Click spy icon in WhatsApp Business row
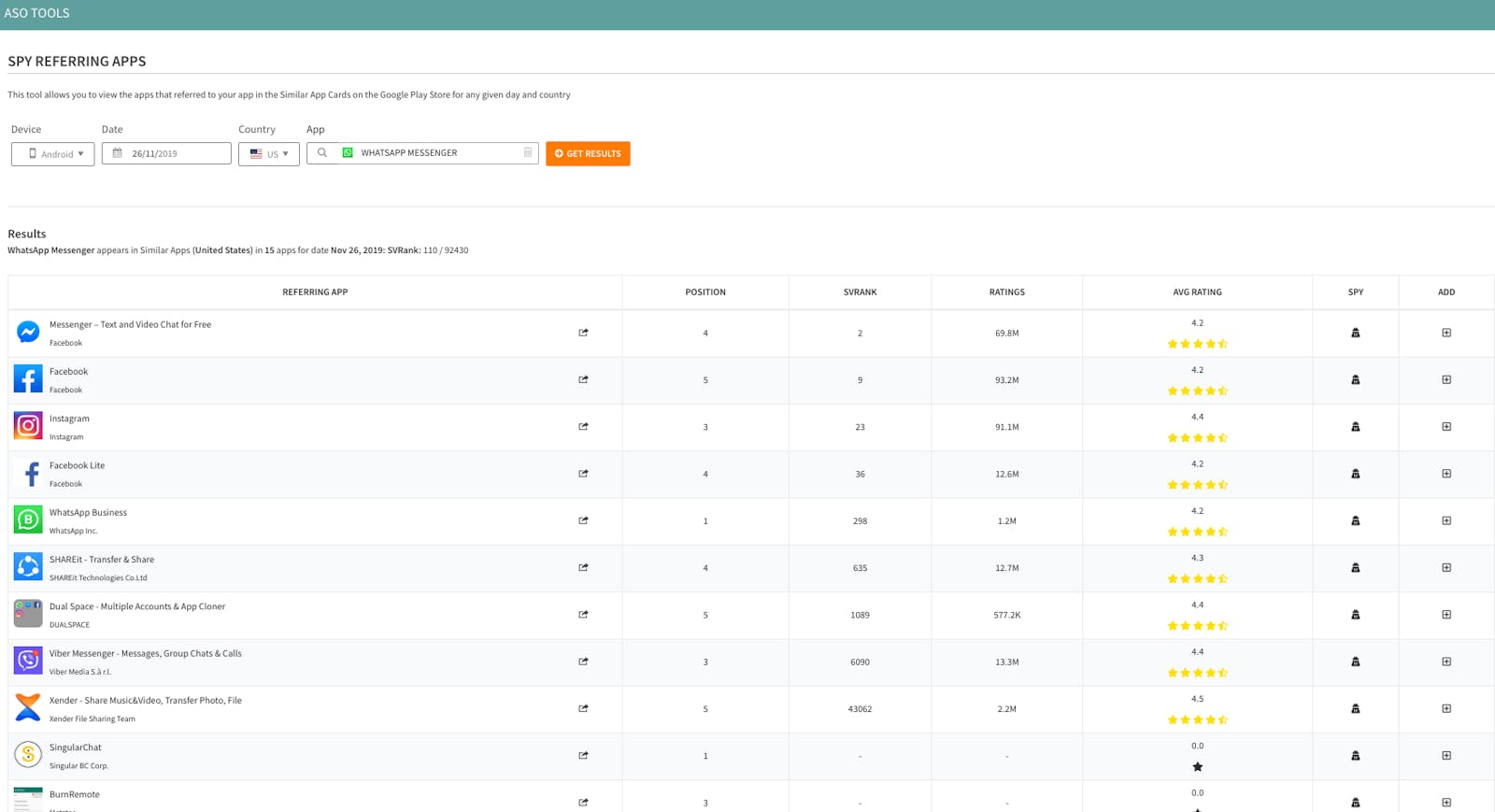 click(1356, 520)
